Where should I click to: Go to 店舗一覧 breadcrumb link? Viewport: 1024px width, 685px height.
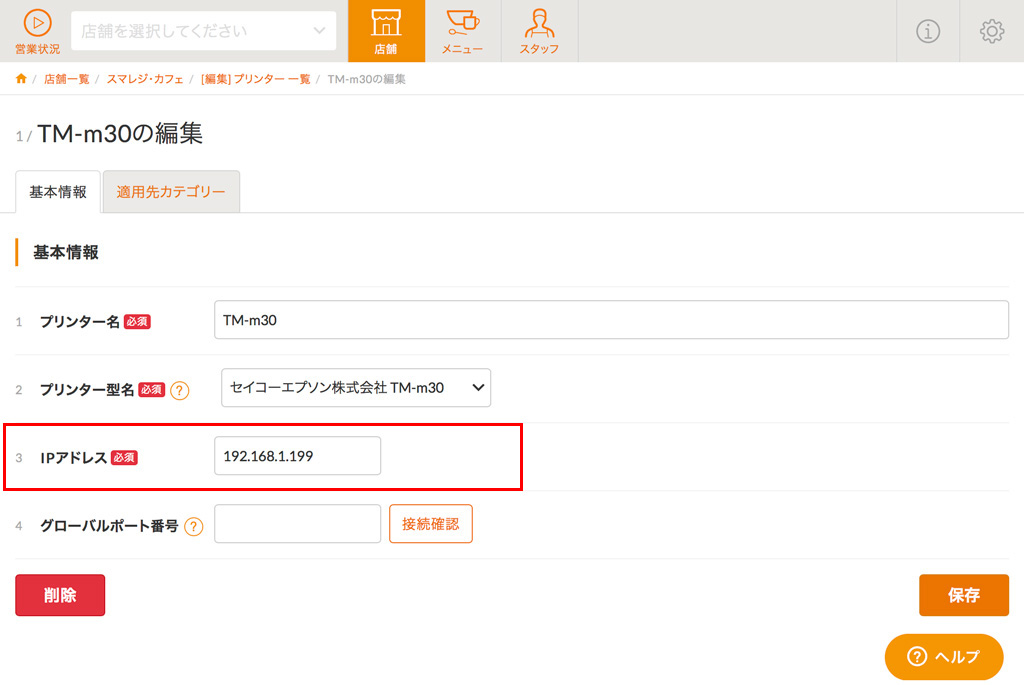66,79
